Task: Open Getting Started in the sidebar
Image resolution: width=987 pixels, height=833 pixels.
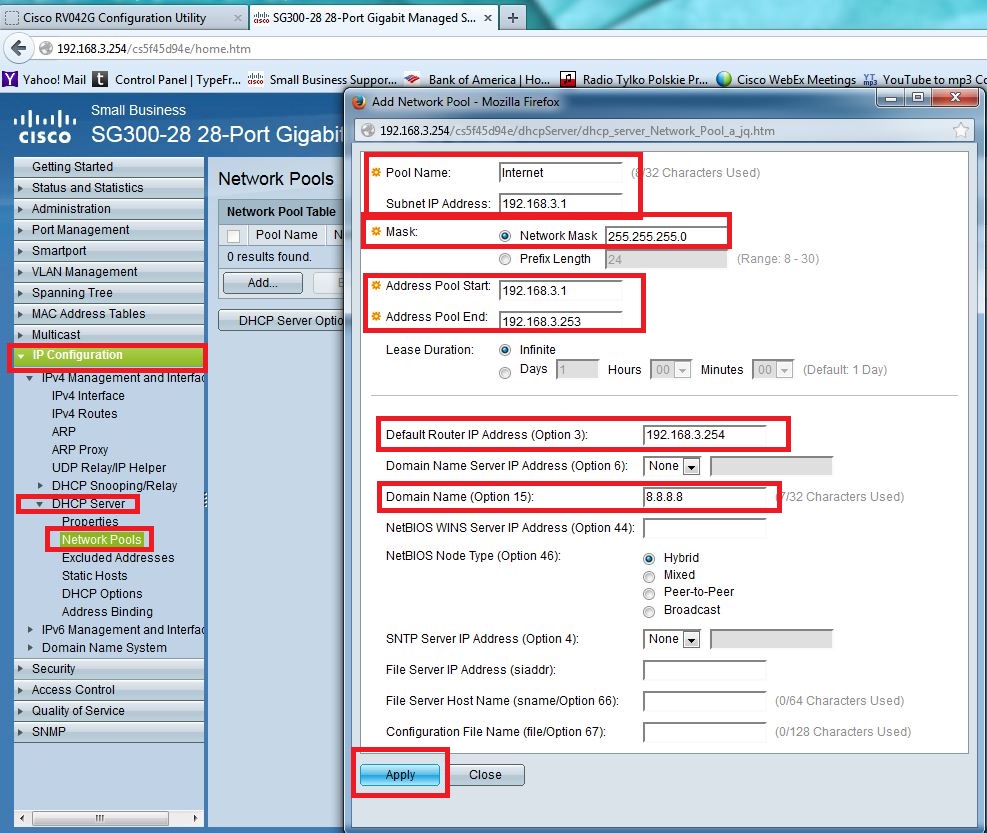Action: (109, 167)
